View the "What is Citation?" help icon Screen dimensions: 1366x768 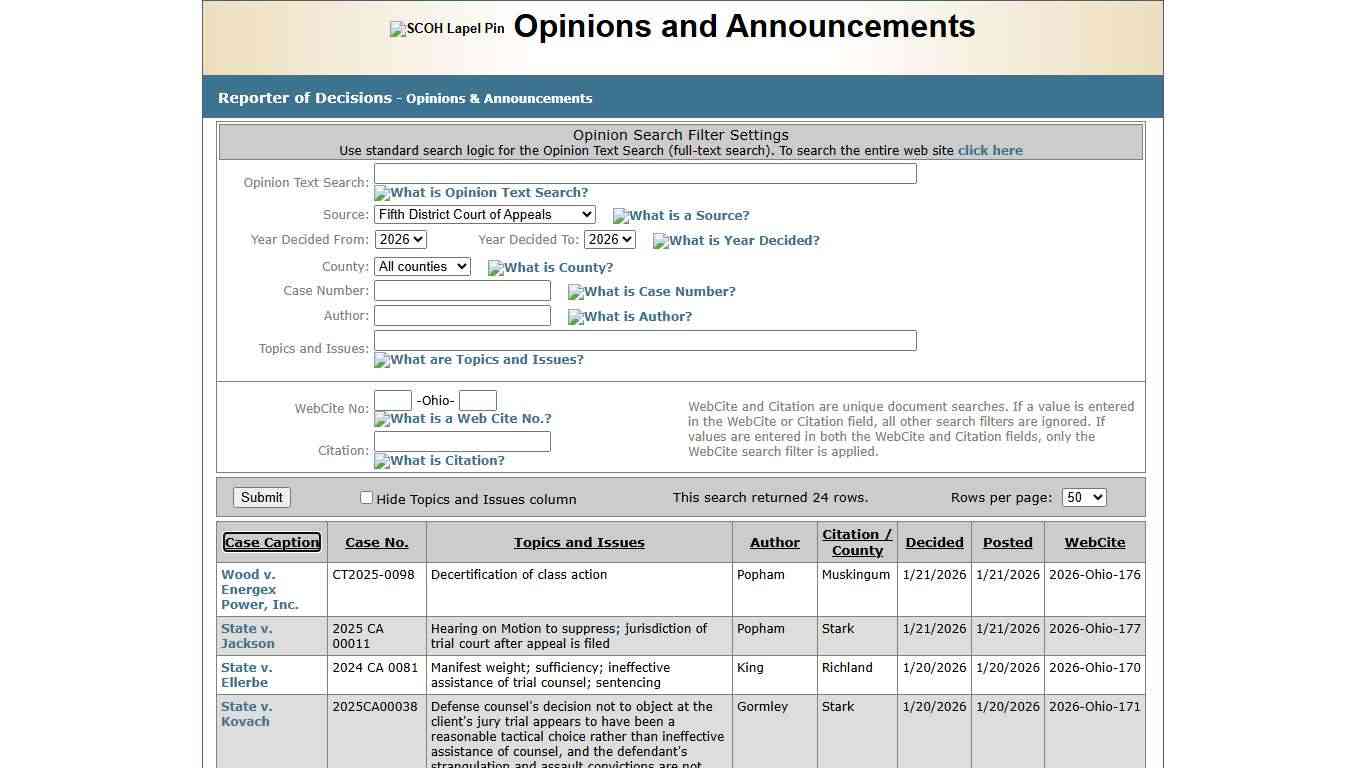coord(439,460)
